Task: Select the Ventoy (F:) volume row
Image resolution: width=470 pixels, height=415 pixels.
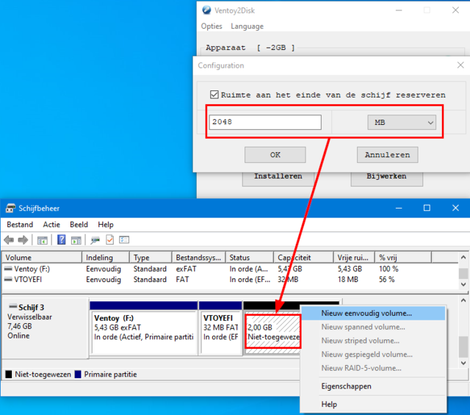Action: (230, 269)
